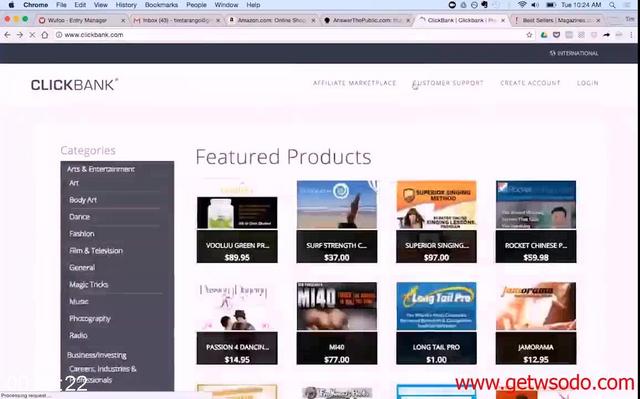
Task: Click the browser back arrow
Action: click(7, 35)
